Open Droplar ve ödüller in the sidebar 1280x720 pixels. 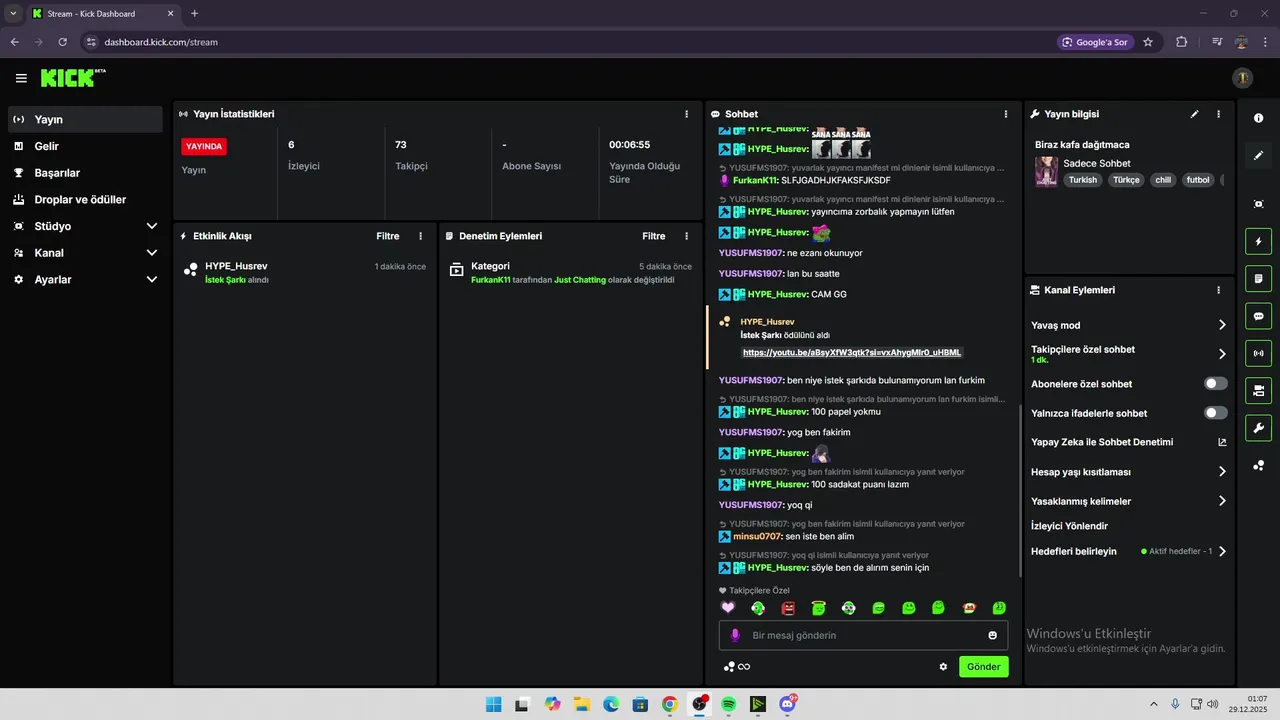pos(85,200)
